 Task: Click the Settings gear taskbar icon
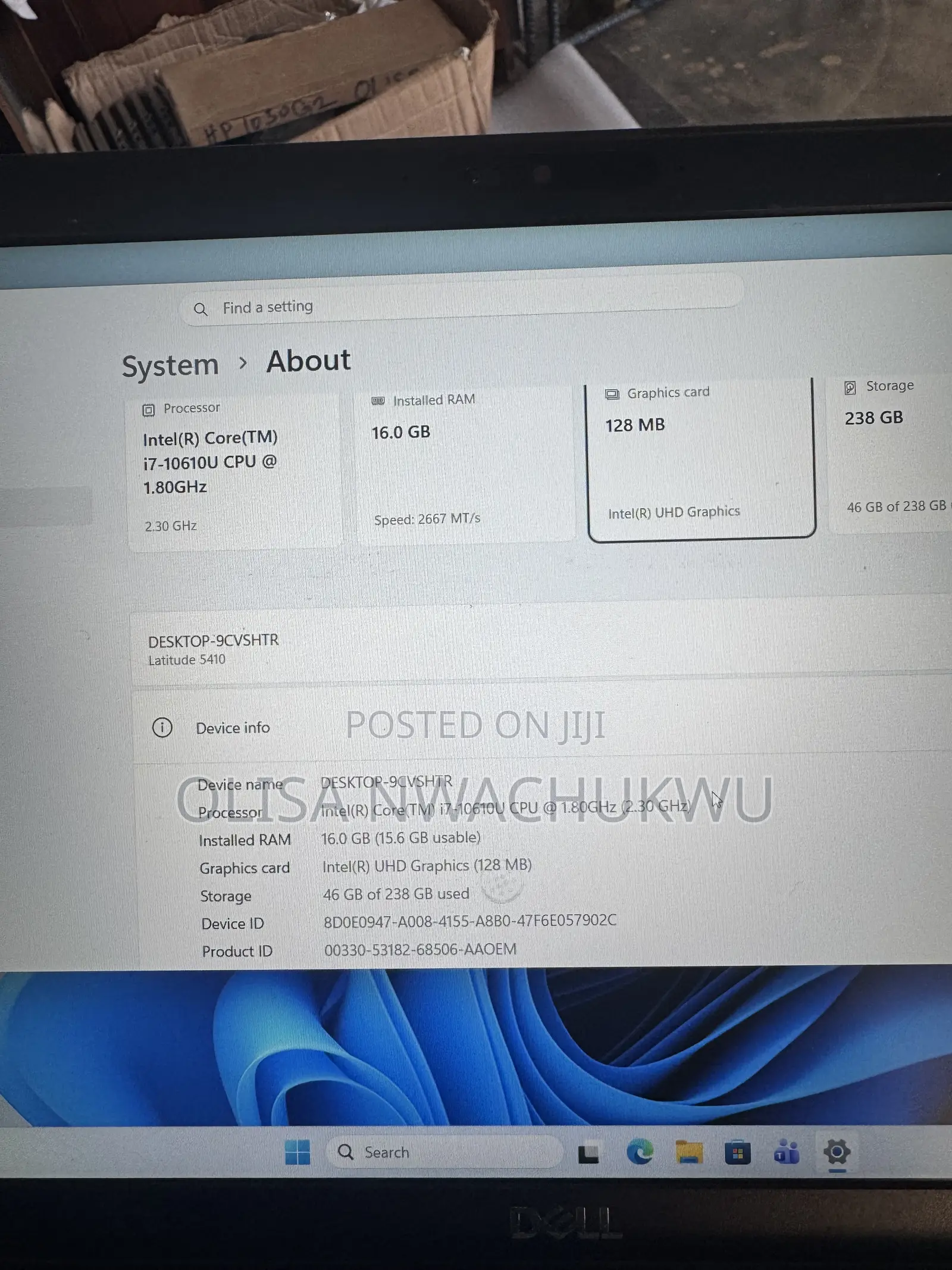point(837,1152)
